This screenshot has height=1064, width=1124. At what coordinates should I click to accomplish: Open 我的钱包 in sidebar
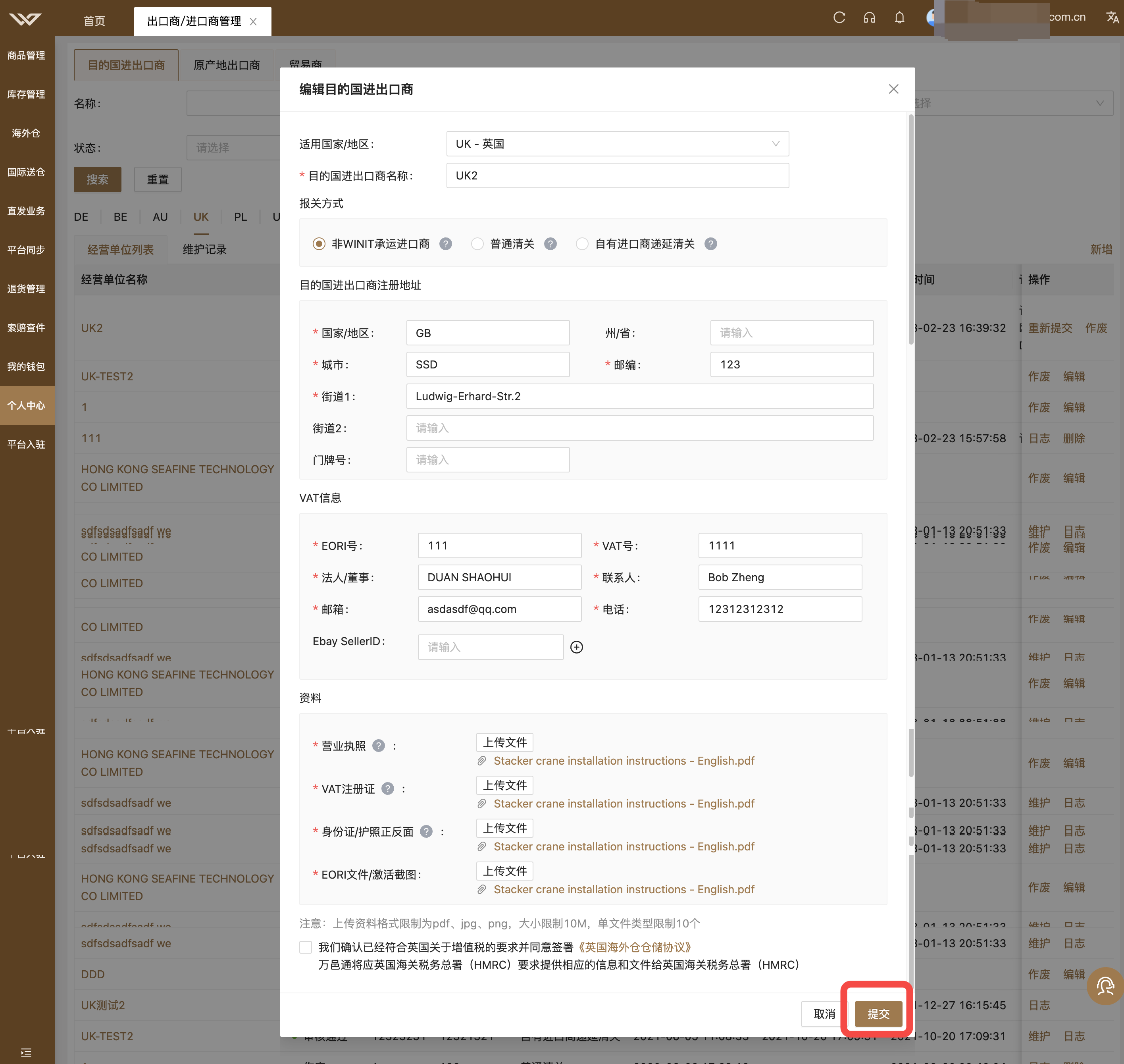point(26,366)
